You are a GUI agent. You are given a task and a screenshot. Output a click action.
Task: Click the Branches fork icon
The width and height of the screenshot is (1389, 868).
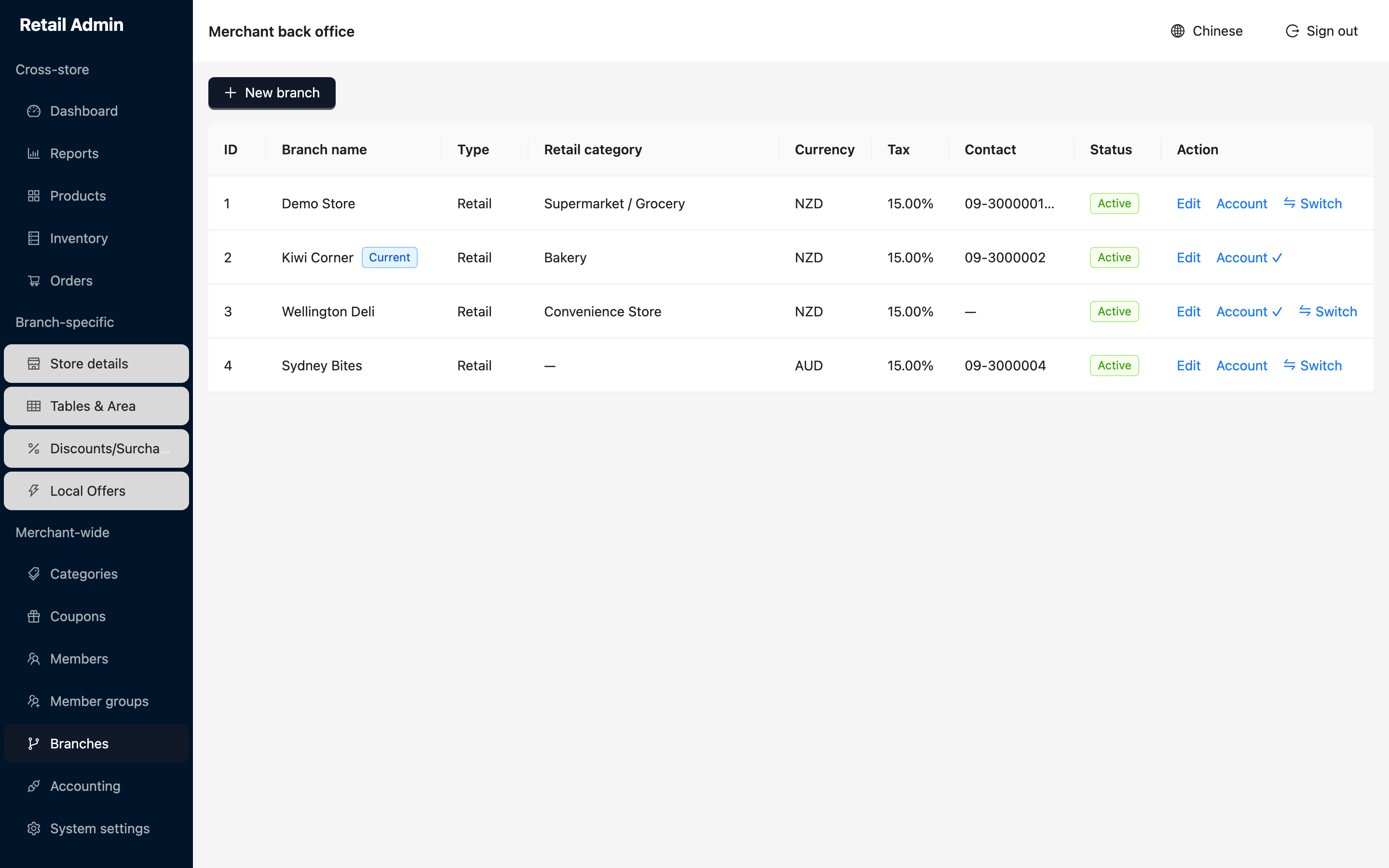[34, 744]
